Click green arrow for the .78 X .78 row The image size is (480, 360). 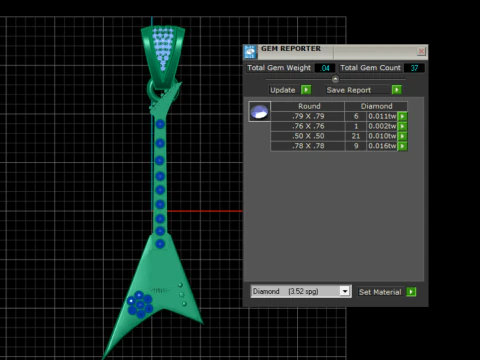[x=403, y=146]
